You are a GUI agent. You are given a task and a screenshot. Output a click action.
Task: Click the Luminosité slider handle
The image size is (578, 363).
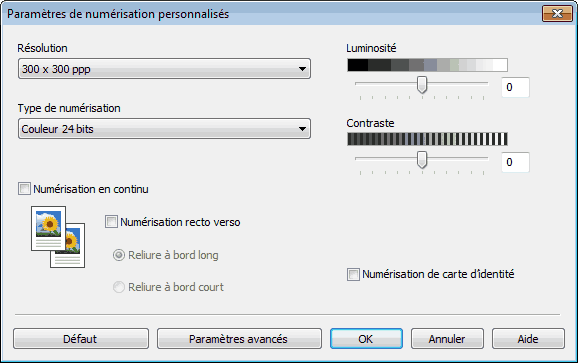(x=422, y=85)
